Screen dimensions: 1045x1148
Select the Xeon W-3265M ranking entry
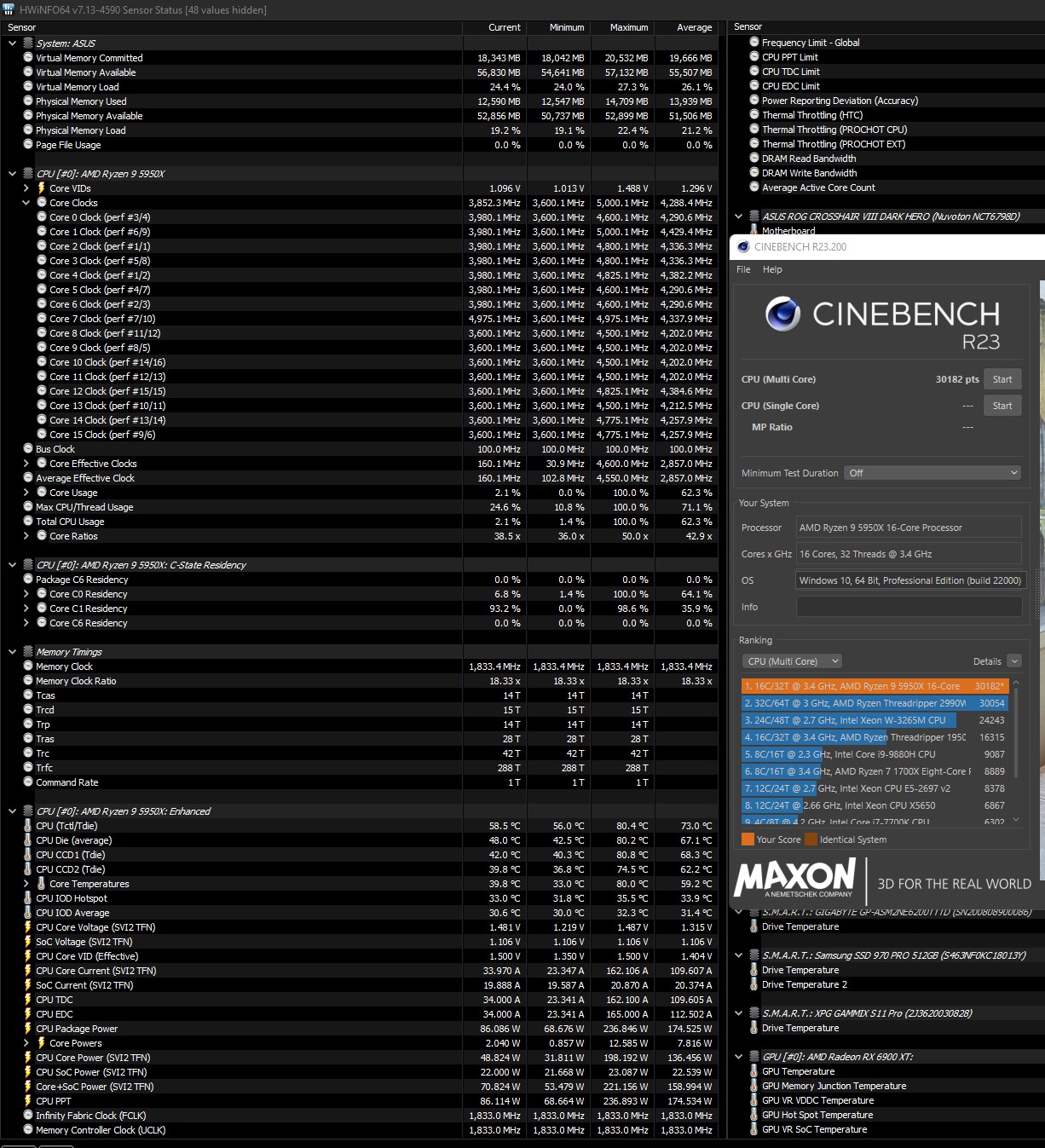[875, 720]
